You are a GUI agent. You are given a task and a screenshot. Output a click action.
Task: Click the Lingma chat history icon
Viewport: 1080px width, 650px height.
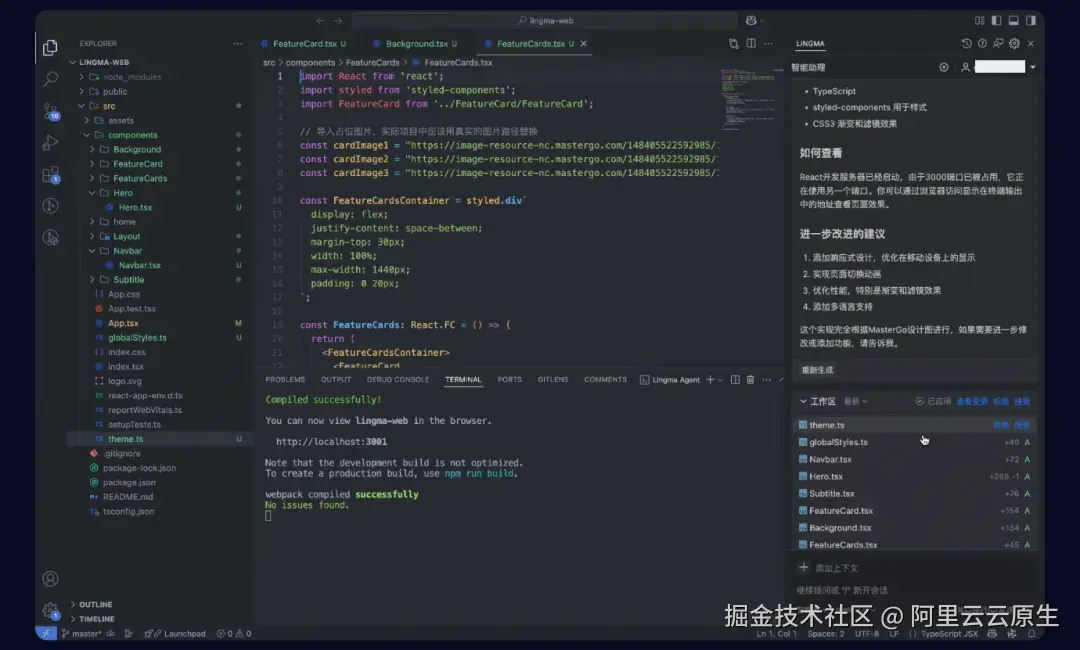pyautogui.click(x=967, y=43)
